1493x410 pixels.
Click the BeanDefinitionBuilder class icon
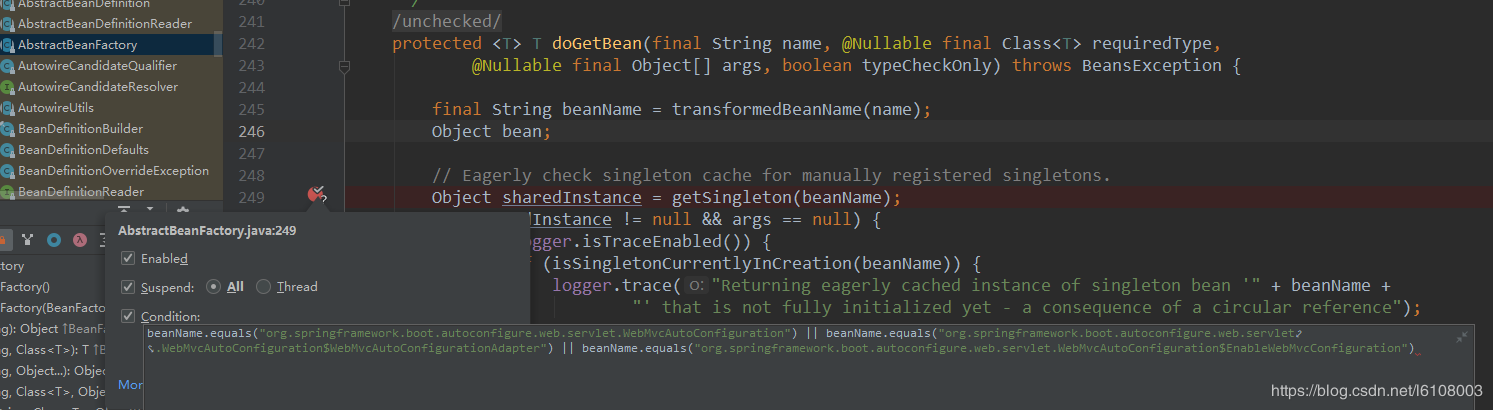(x=8, y=129)
